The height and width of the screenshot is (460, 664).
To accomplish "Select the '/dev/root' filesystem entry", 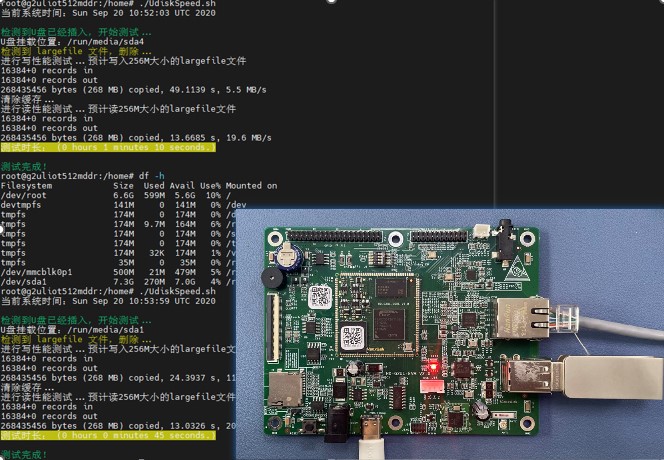I will (24, 196).
